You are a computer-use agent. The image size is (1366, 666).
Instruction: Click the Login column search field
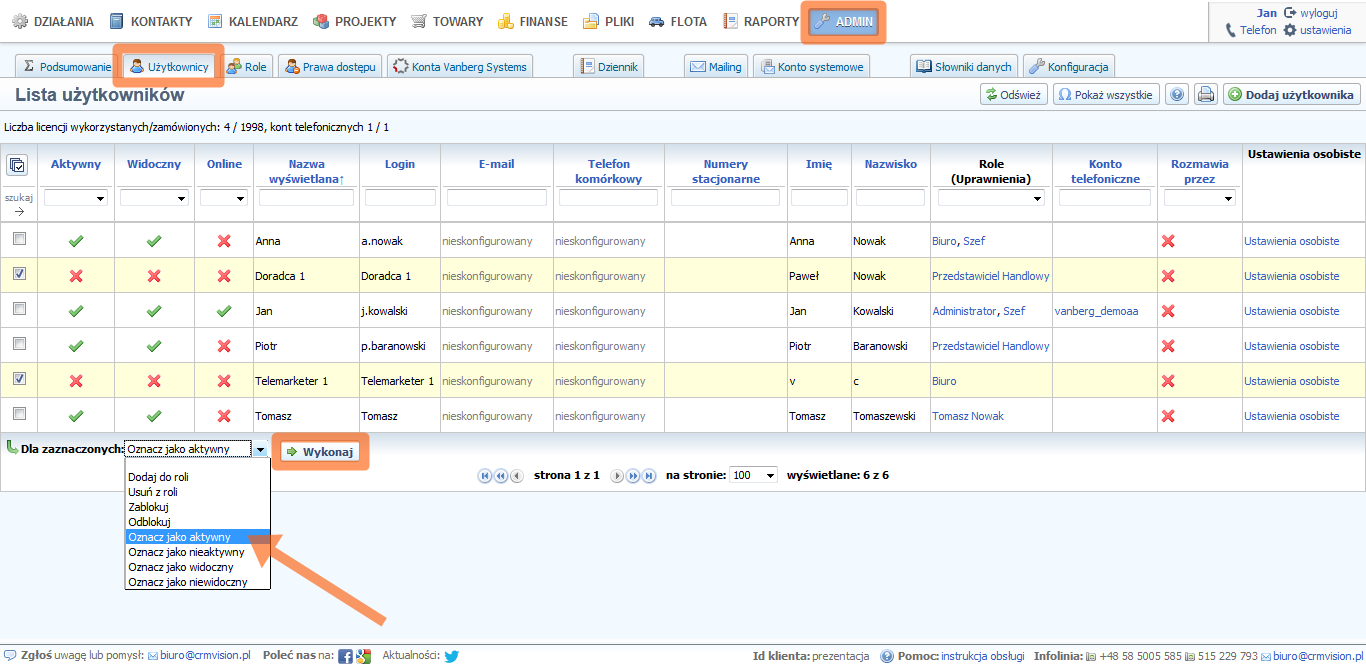point(400,198)
